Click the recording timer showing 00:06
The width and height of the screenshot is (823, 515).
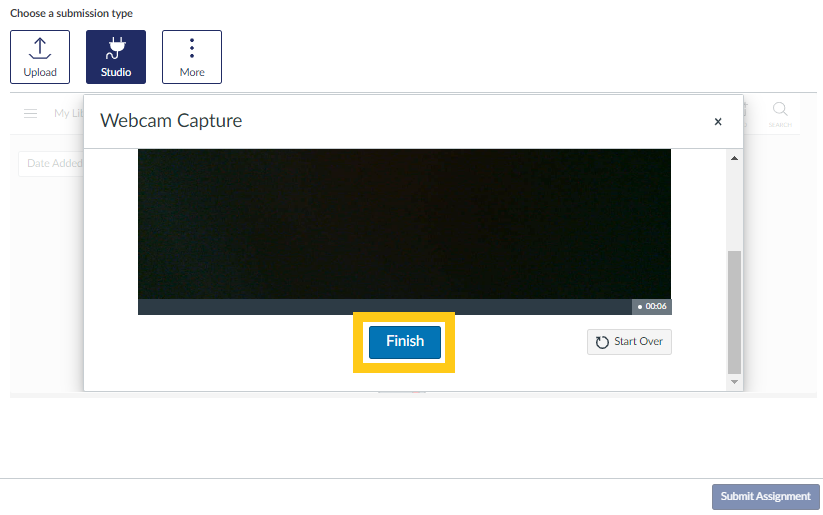653,307
